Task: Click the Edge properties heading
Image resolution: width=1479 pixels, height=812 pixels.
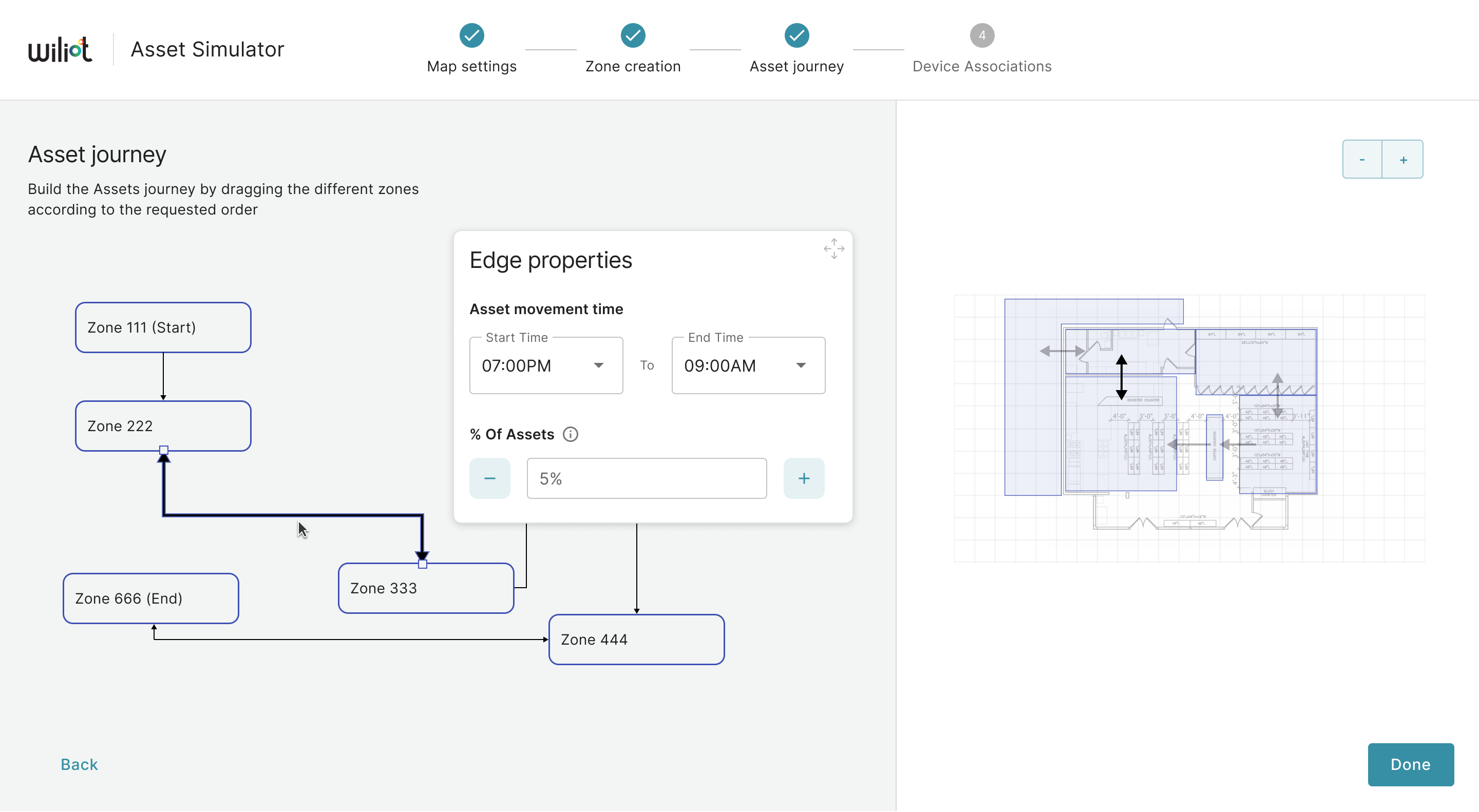Action: (551, 260)
